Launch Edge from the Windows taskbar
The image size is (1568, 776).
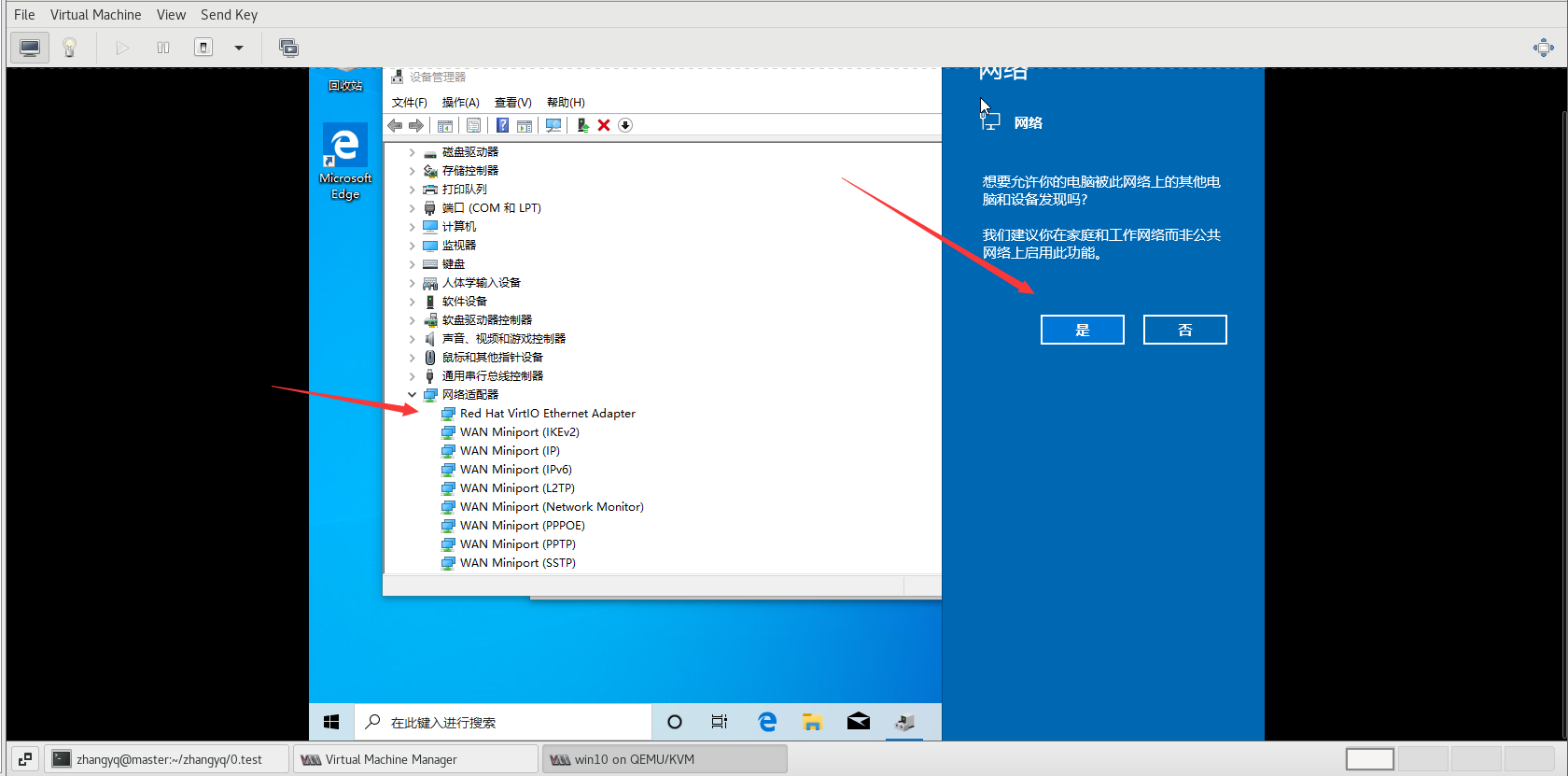pos(767,722)
